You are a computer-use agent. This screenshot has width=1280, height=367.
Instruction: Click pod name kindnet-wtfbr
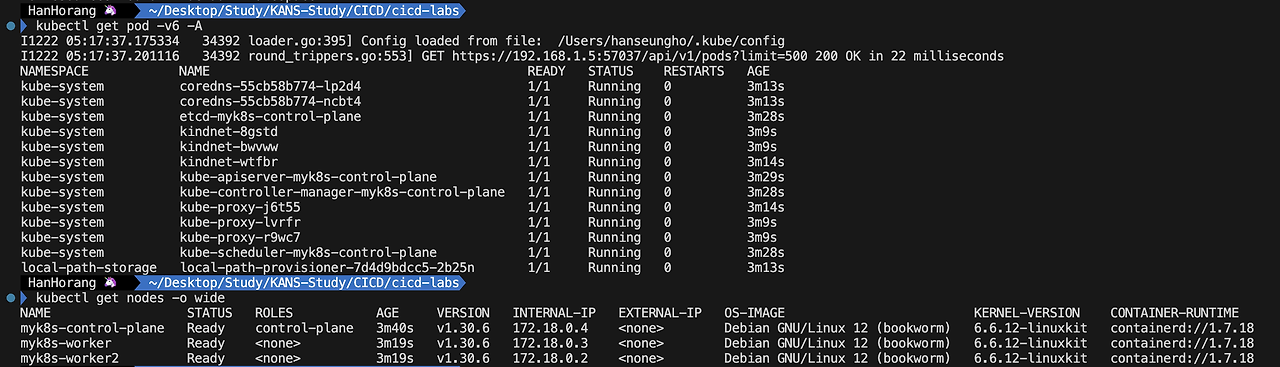(x=229, y=161)
